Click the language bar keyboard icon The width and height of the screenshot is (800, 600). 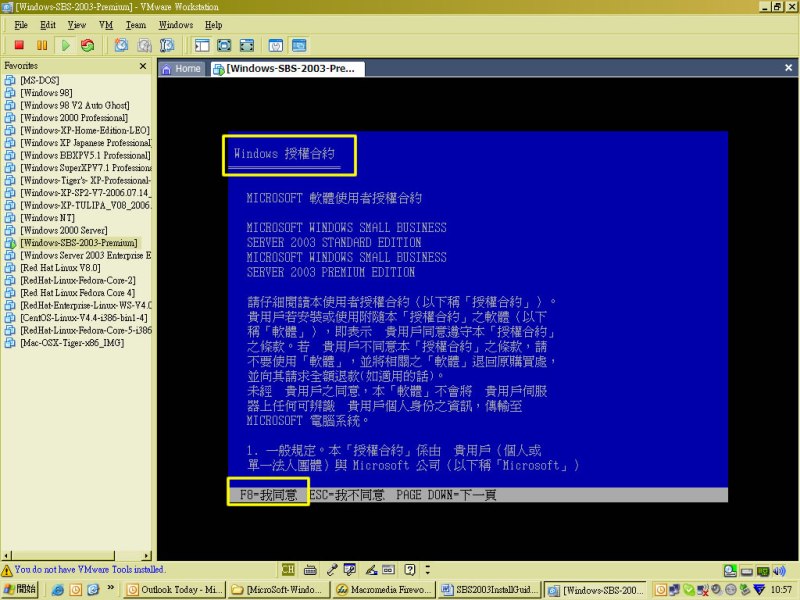coord(310,570)
